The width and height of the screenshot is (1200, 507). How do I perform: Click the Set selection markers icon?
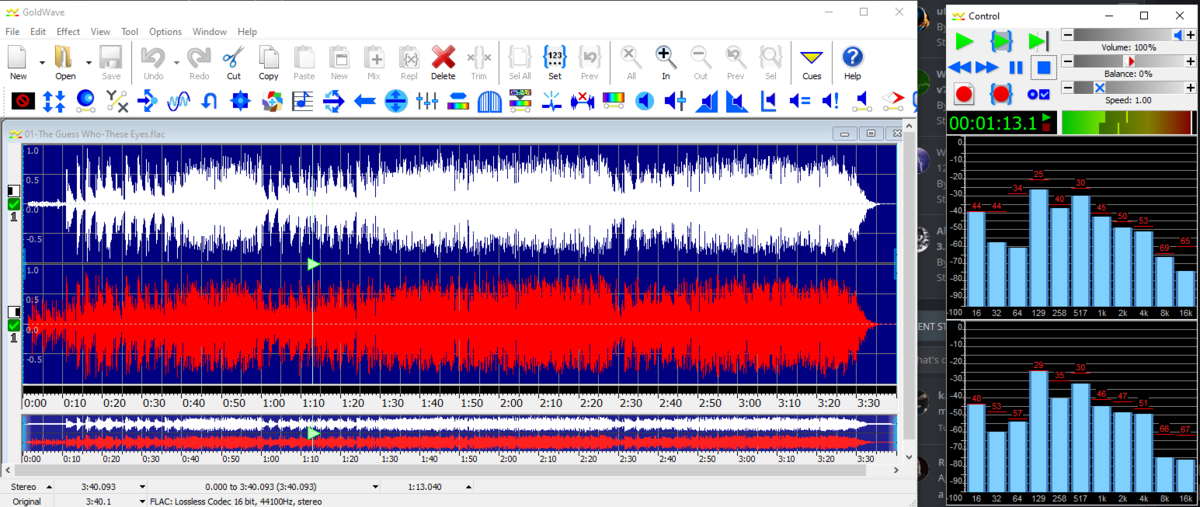point(554,62)
